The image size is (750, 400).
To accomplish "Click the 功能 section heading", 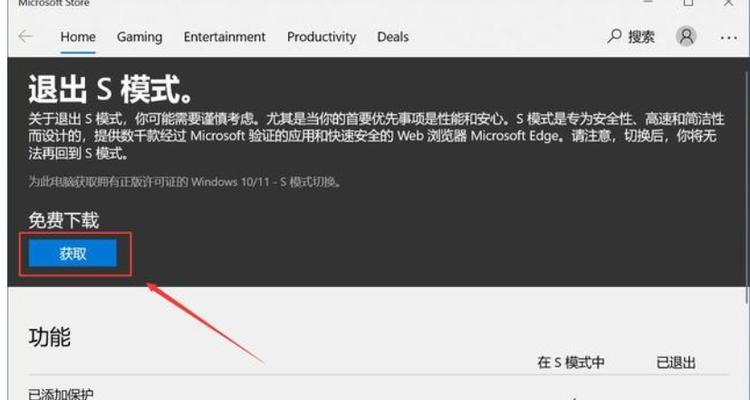I will click(50, 337).
